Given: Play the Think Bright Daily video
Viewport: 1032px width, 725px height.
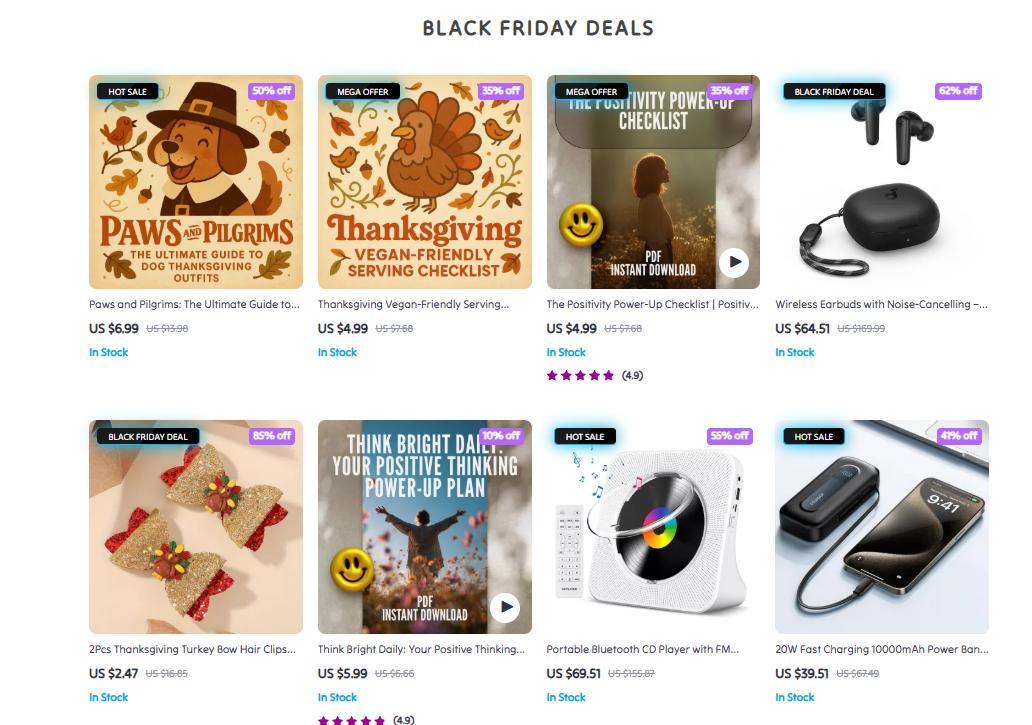Looking at the screenshot, I should (505, 607).
